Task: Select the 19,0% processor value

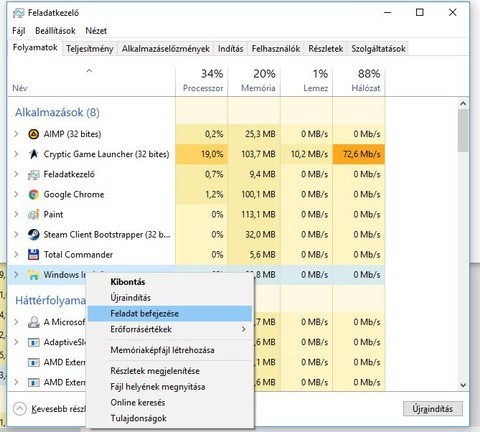Action: (202, 154)
